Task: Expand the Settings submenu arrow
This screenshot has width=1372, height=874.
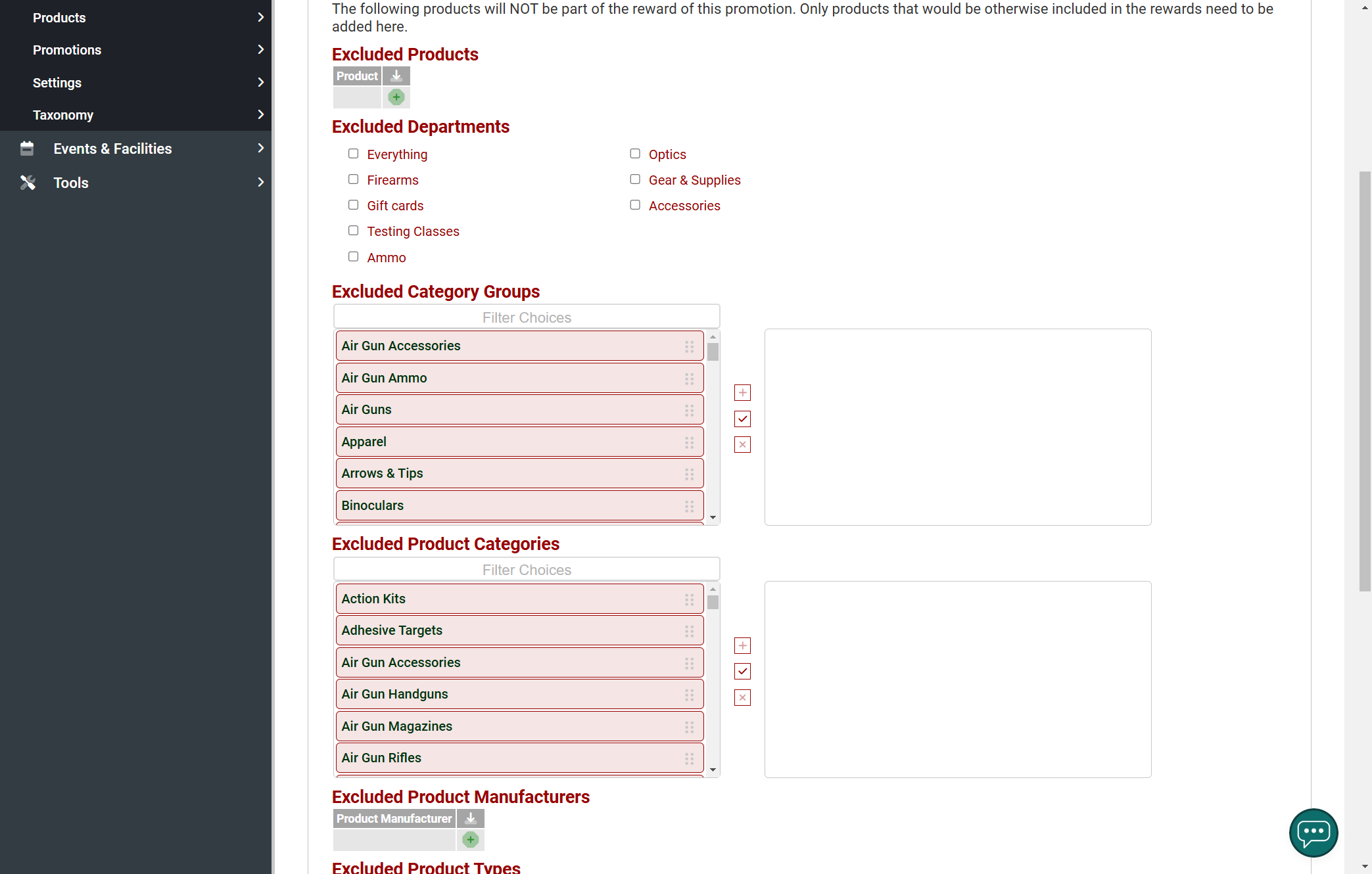Action: (x=260, y=82)
